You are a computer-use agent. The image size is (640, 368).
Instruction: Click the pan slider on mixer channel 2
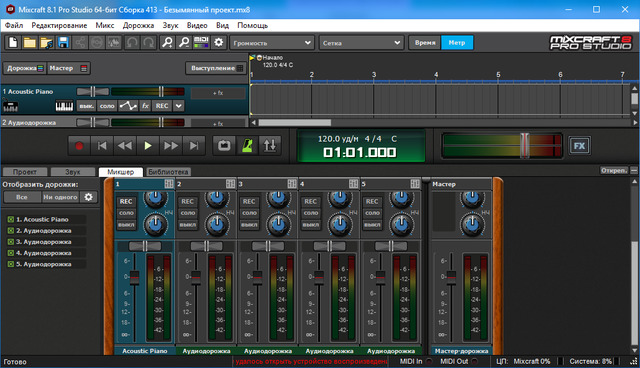coord(206,246)
